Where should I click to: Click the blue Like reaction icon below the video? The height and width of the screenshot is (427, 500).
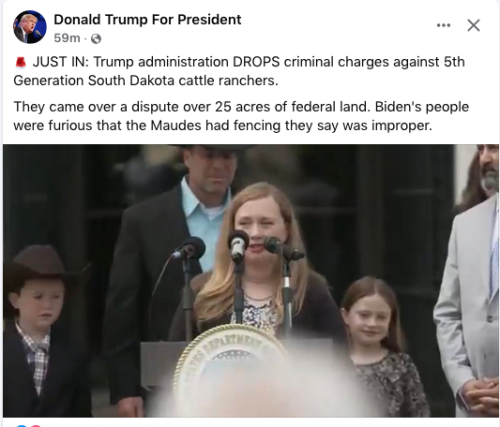click(x=23, y=426)
